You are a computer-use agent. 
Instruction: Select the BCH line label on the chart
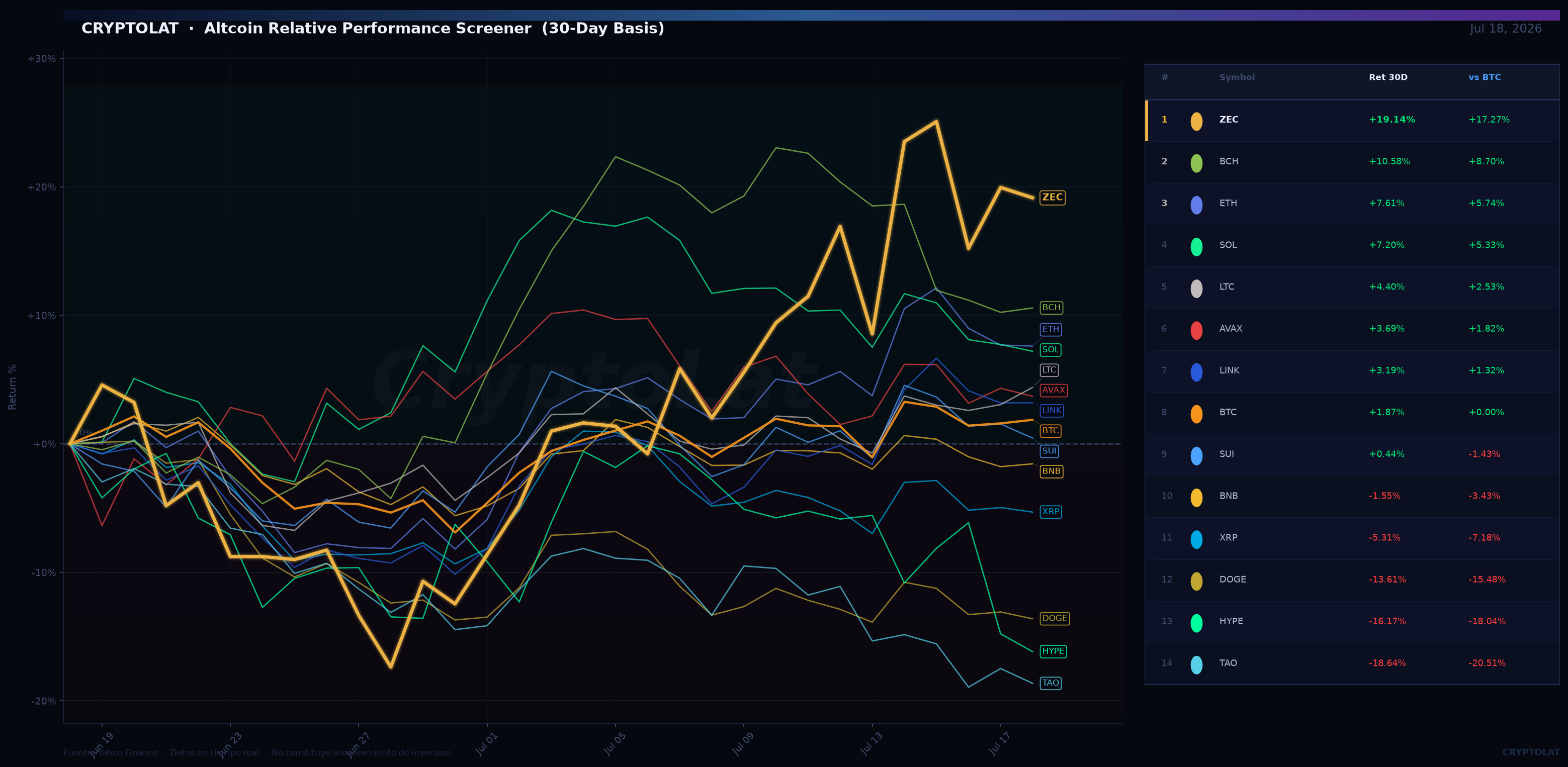(x=1051, y=308)
